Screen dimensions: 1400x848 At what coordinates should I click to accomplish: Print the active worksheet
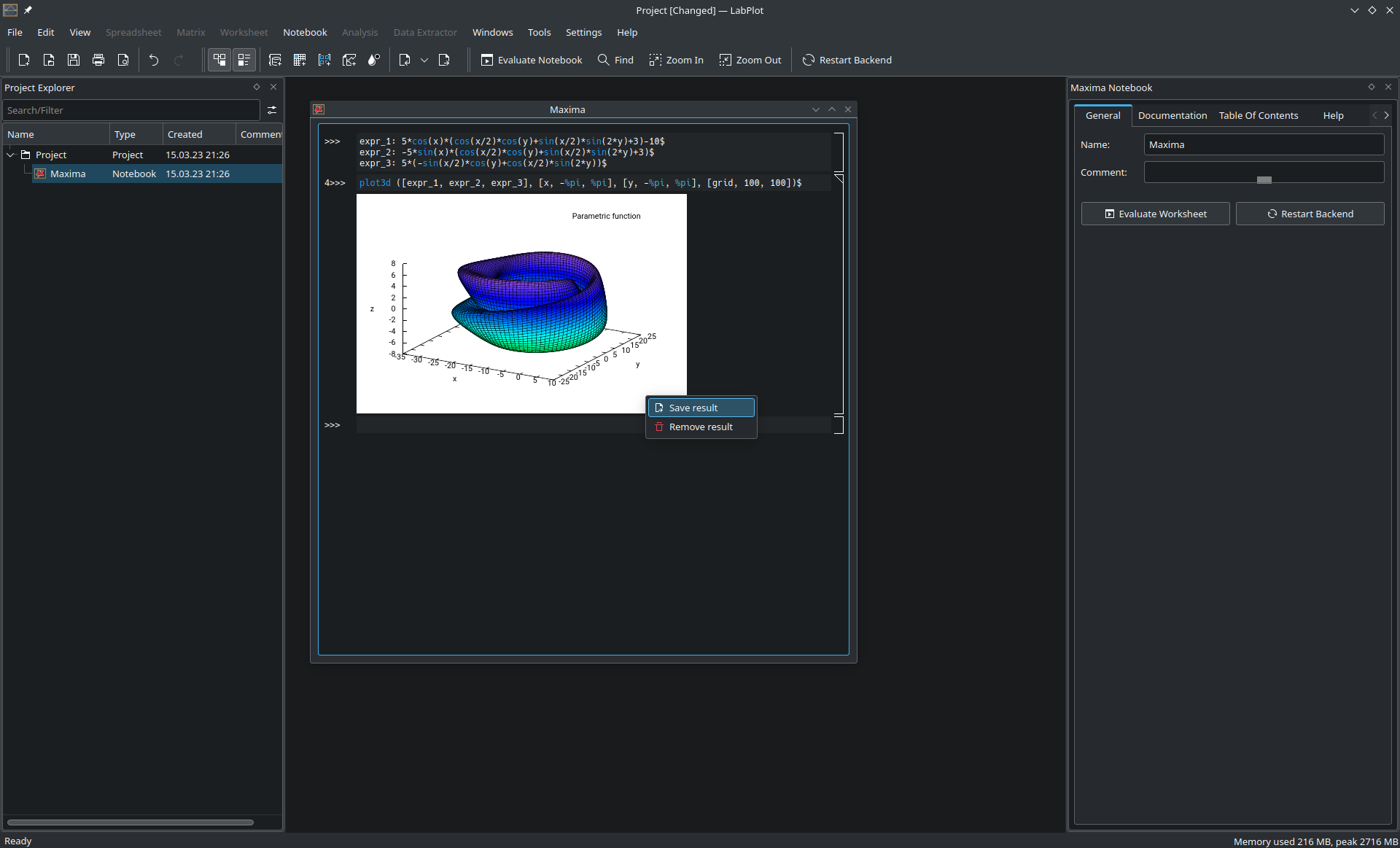(98, 60)
